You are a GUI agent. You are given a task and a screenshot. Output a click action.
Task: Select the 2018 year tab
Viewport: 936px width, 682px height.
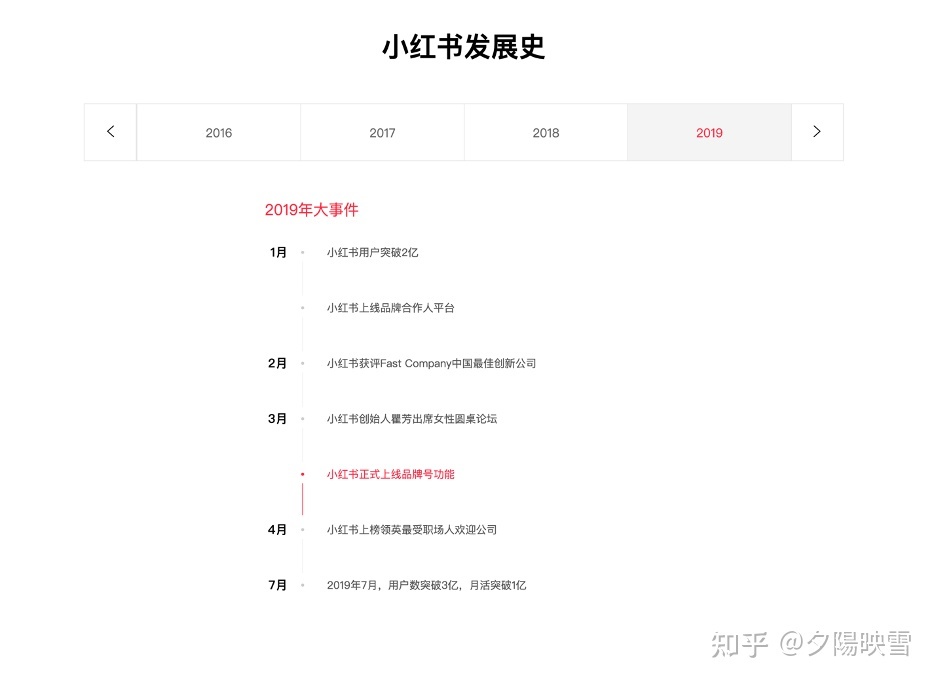pyautogui.click(x=545, y=131)
